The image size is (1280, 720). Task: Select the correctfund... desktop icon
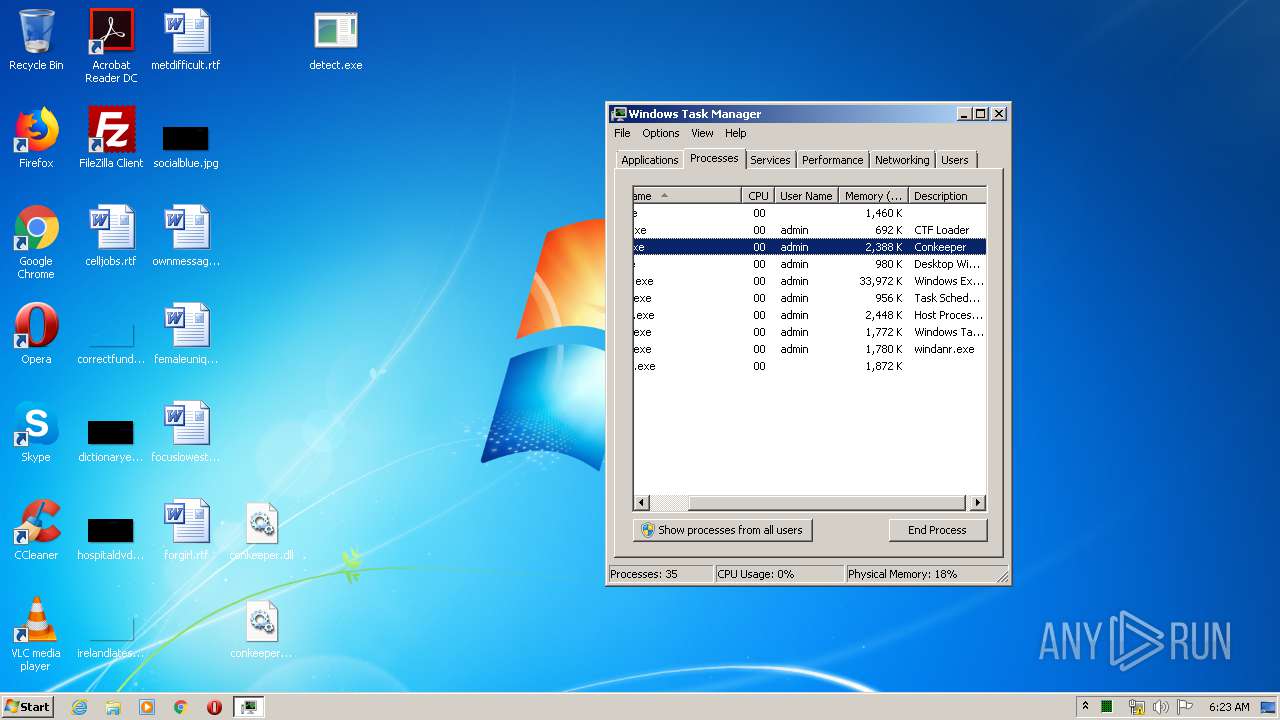click(x=111, y=340)
